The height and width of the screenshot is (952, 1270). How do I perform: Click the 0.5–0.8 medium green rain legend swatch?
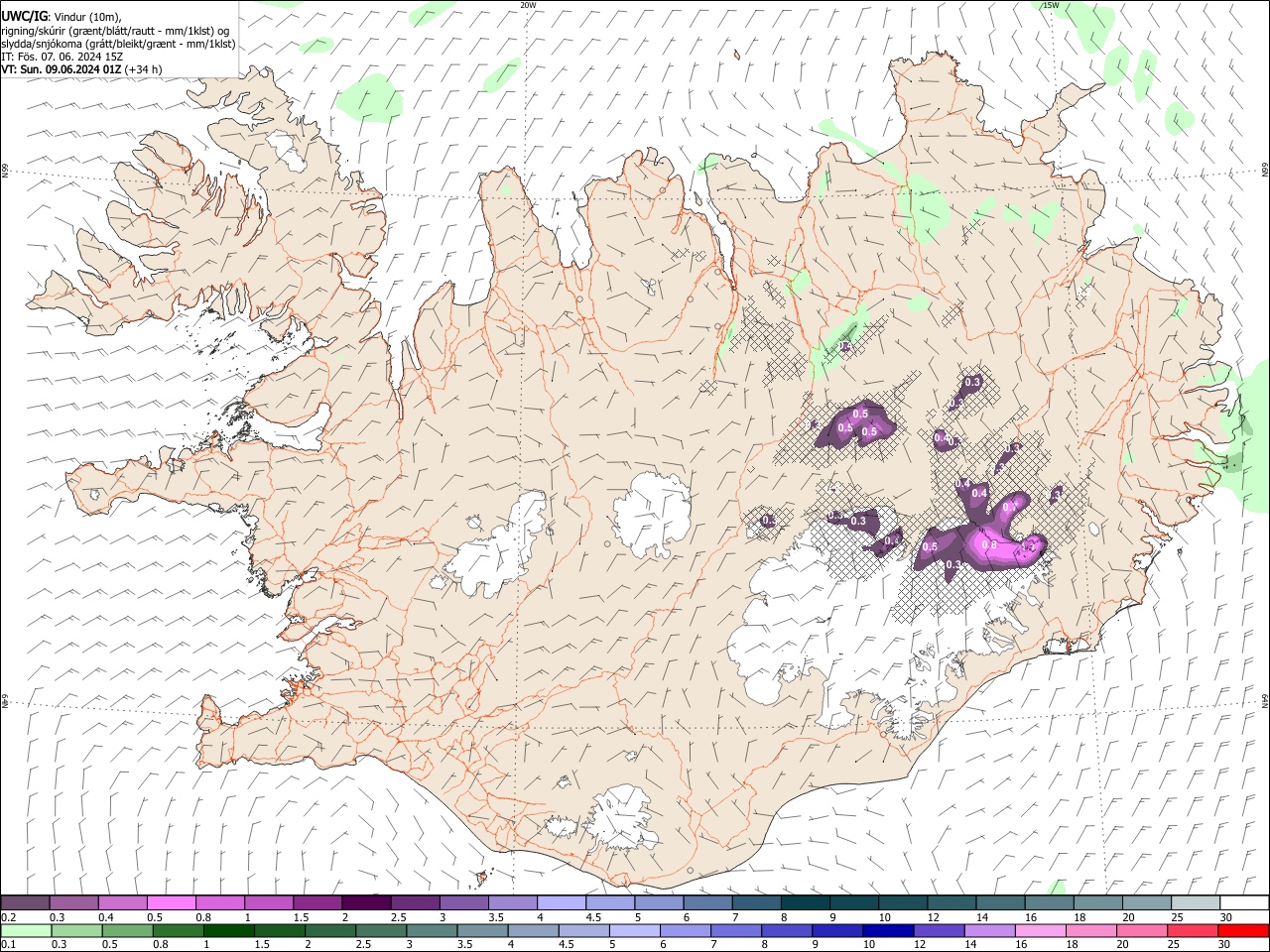coord(178,930)
